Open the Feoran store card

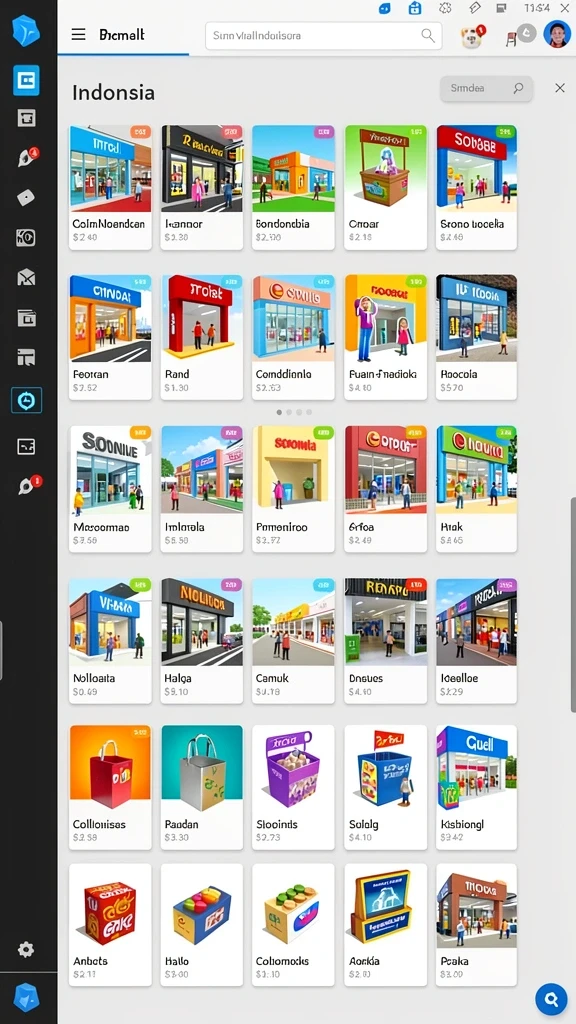(110, 337)
